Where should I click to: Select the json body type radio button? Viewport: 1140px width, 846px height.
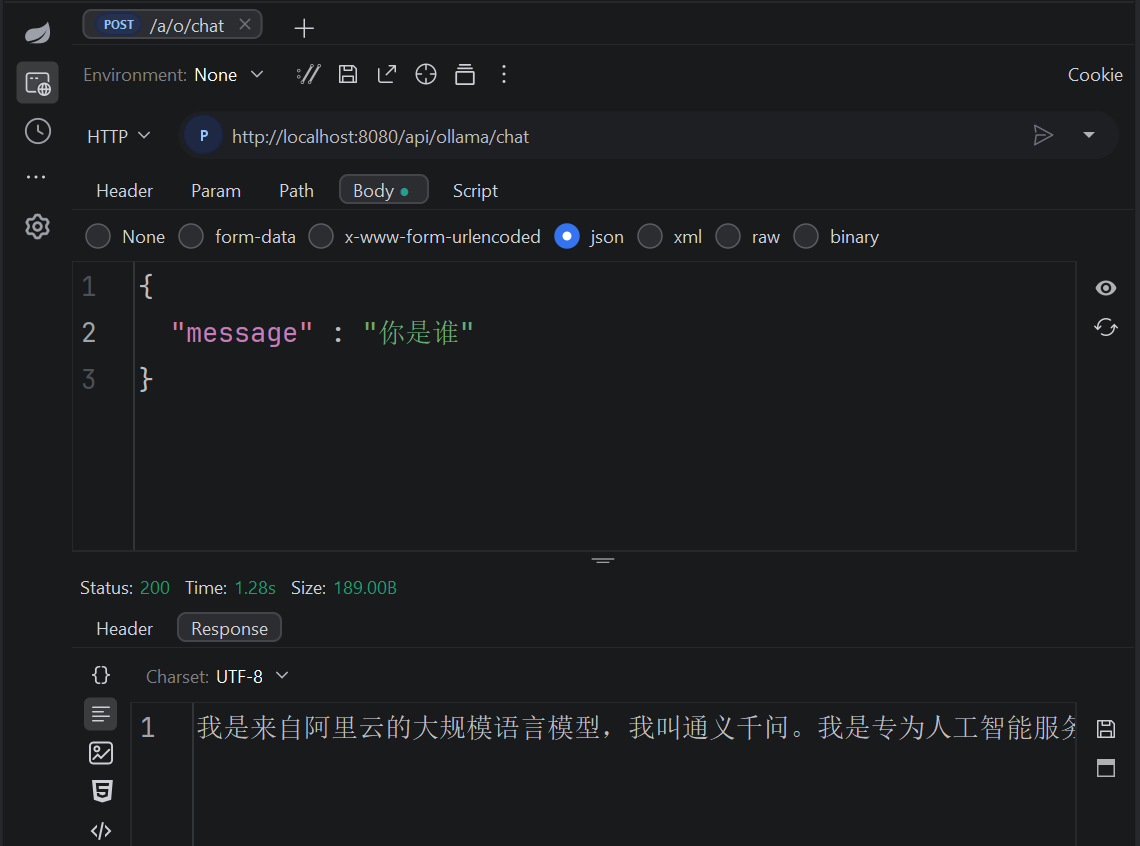[x=567, y=236]
